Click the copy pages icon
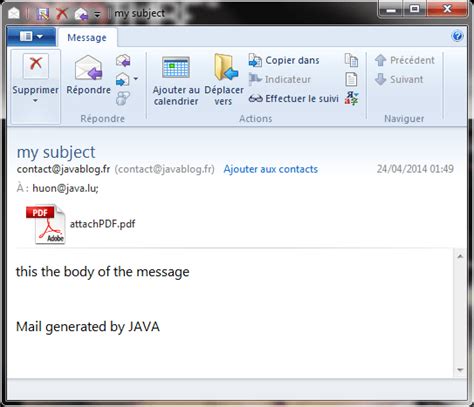 [x=351, y=60]
